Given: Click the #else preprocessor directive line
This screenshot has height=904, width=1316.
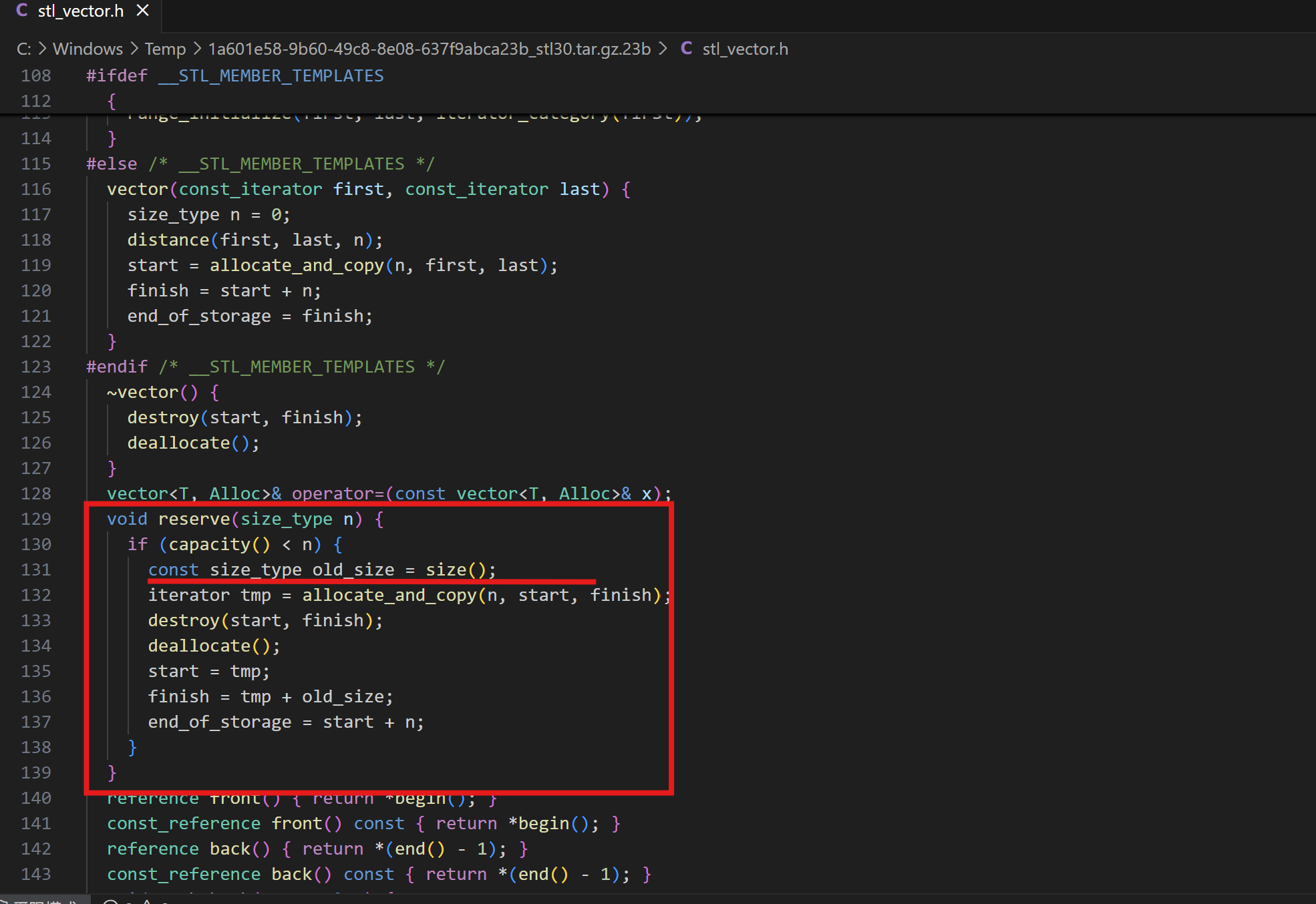Looking at the screenshot, I should click(x=112, y=164).
